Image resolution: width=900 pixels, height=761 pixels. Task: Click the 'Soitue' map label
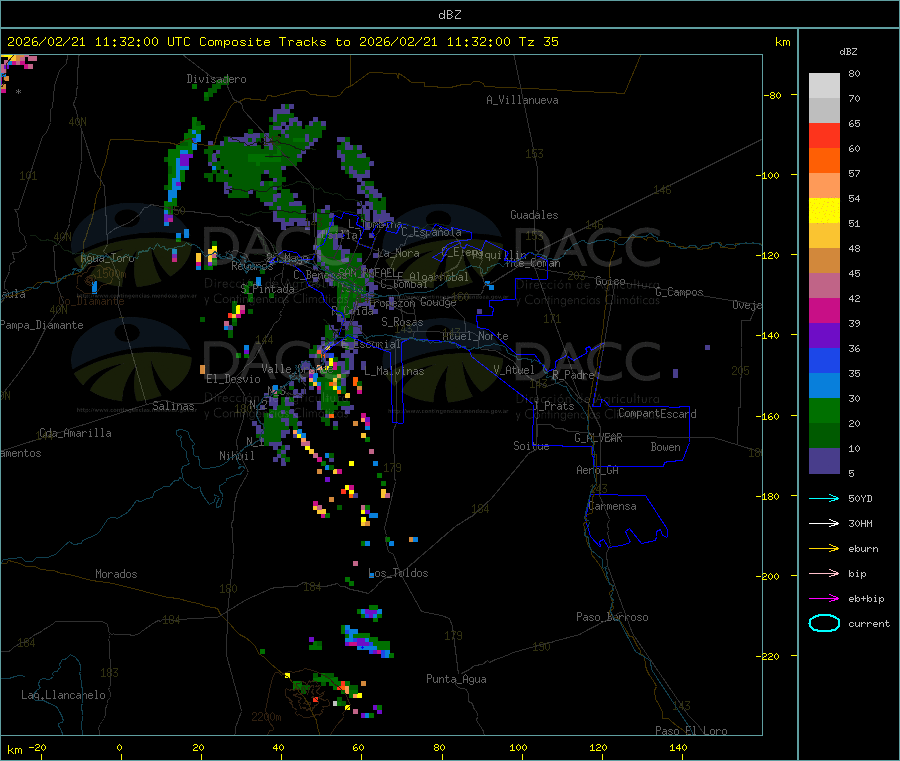[x=532, y=446]
